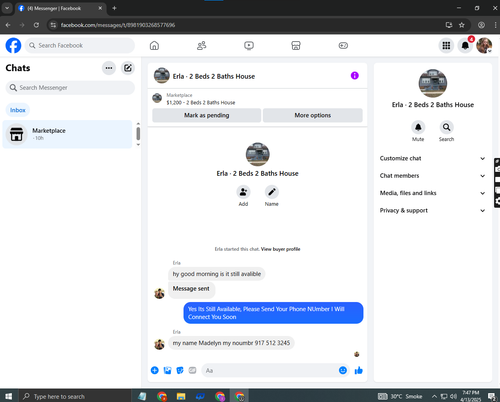
Task: Open the Marketplace icon in top navigation
Action: (296, 45)
